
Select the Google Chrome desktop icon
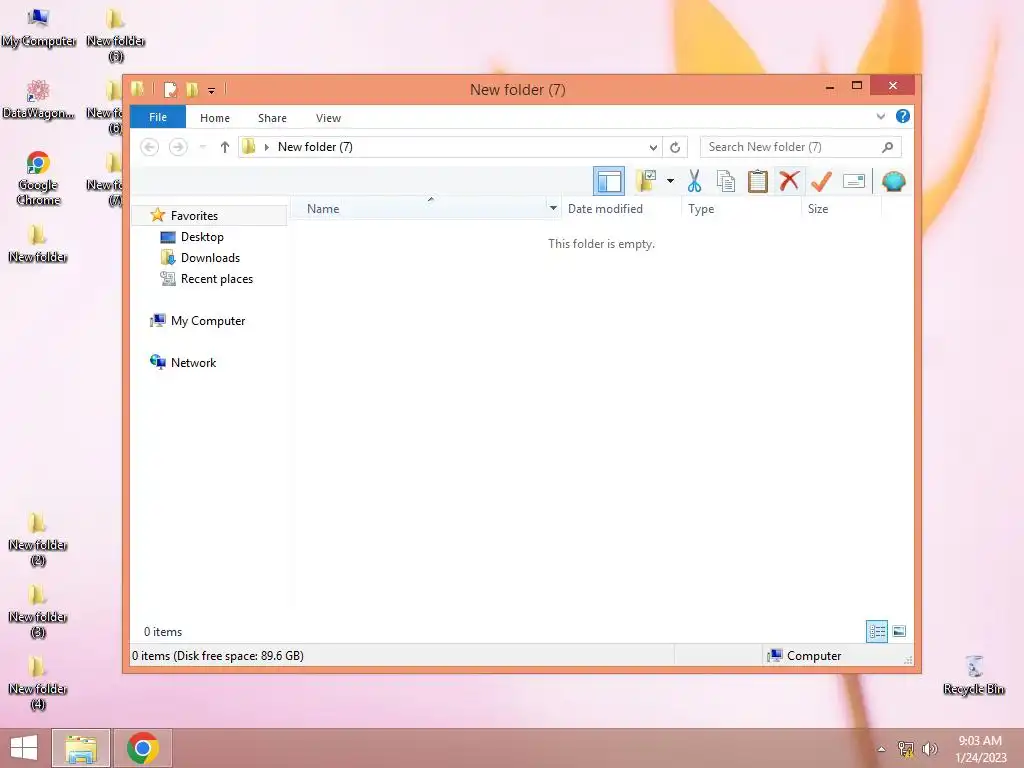click(39, 178)
